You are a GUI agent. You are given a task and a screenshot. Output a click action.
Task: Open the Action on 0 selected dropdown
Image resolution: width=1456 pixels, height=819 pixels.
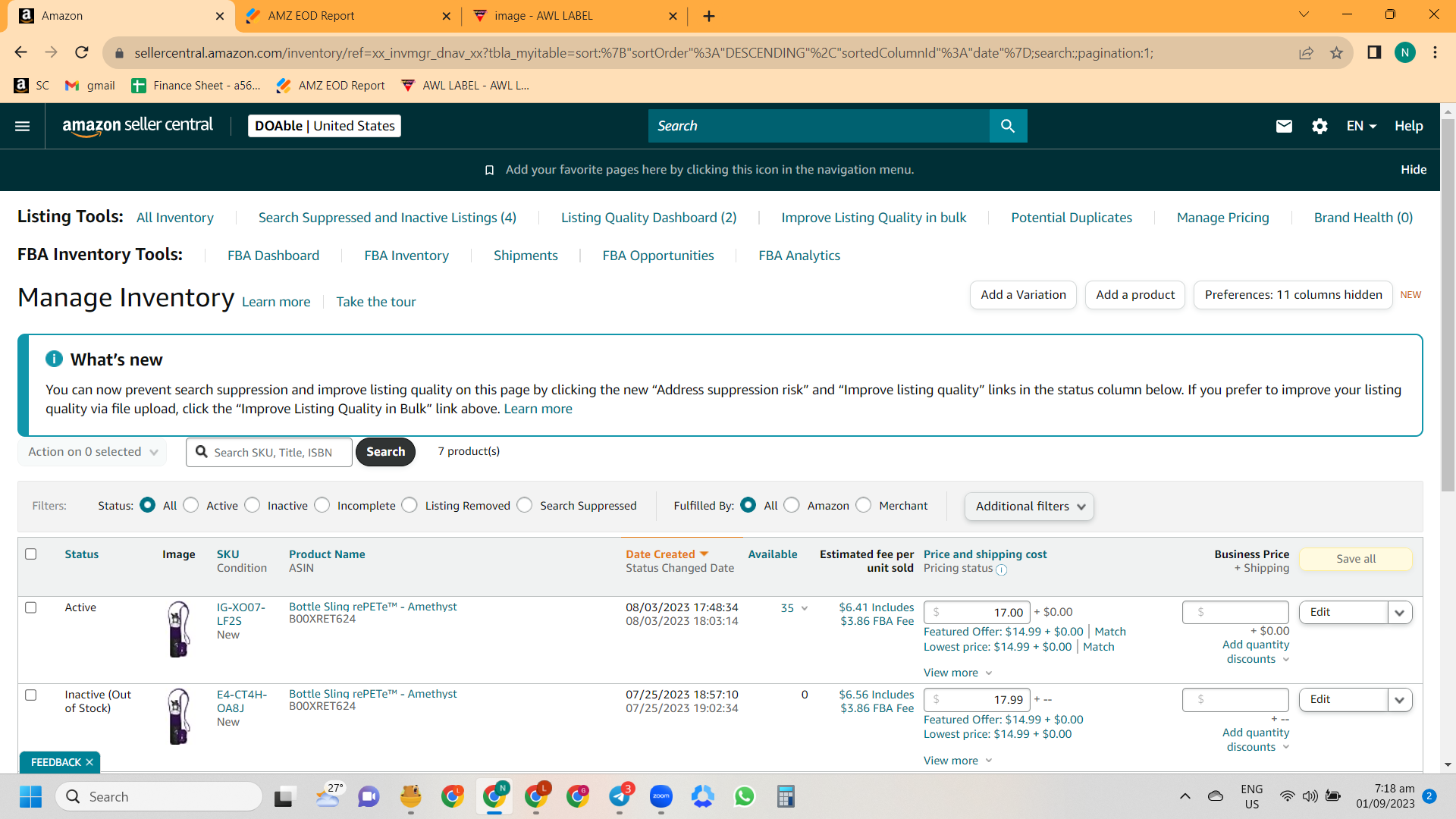click(93, 452)
